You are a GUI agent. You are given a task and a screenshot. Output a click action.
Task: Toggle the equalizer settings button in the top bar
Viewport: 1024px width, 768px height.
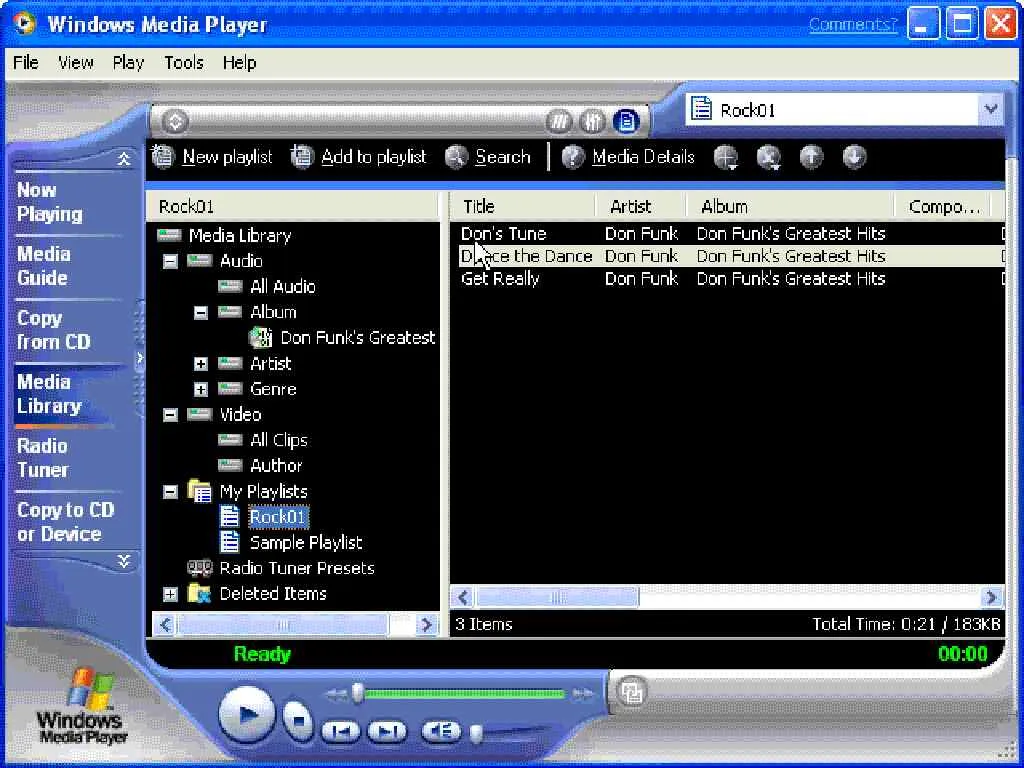(x=592, y=121)
